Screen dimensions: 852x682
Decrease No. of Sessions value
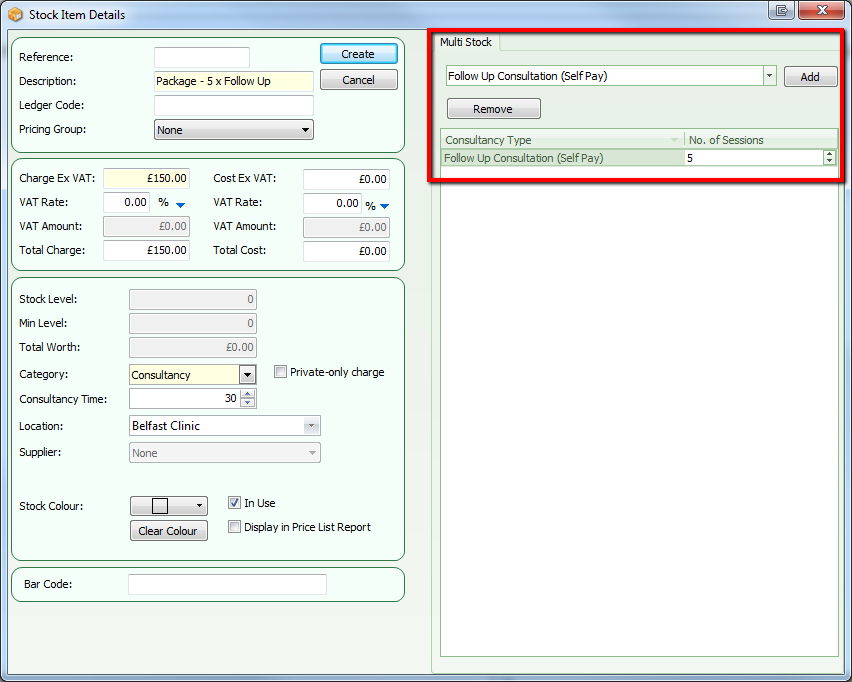tap(829, 161)
